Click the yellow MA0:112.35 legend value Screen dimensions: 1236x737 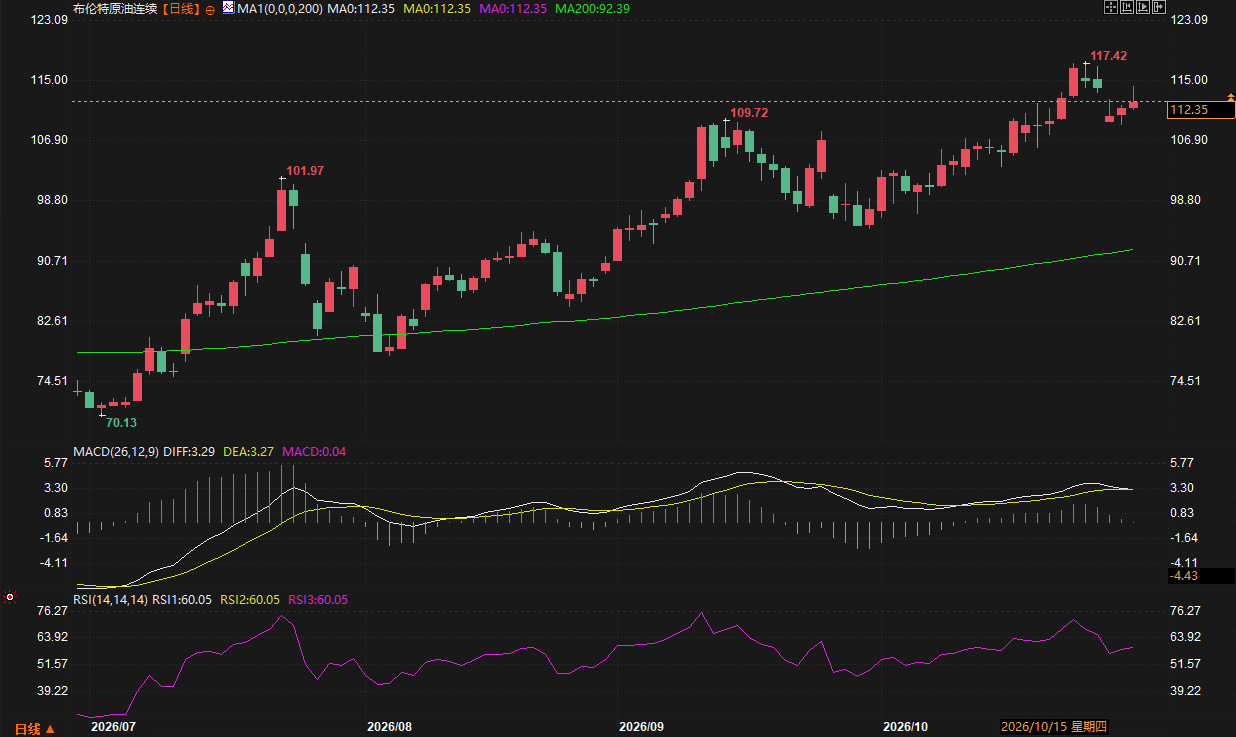click(x=435, y=8)
